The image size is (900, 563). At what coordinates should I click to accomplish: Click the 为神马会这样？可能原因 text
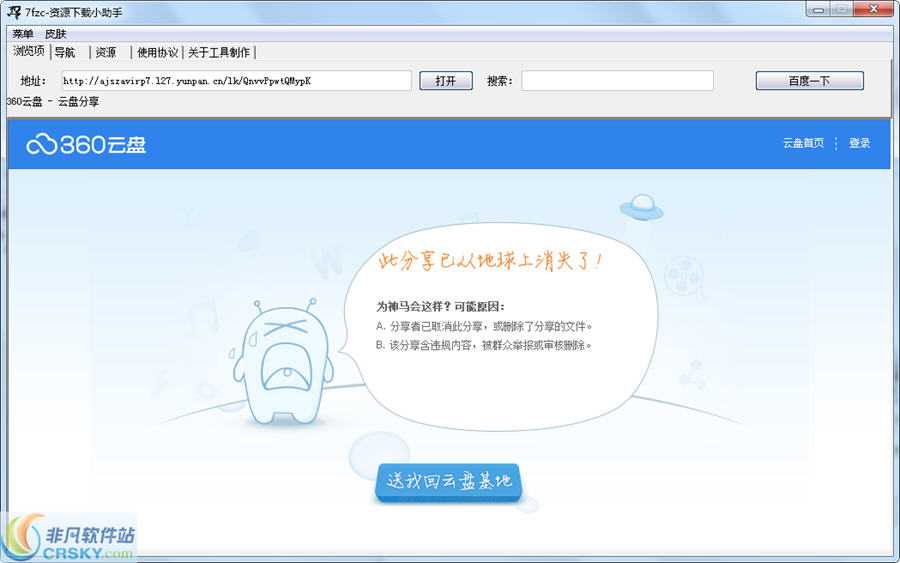440,306
